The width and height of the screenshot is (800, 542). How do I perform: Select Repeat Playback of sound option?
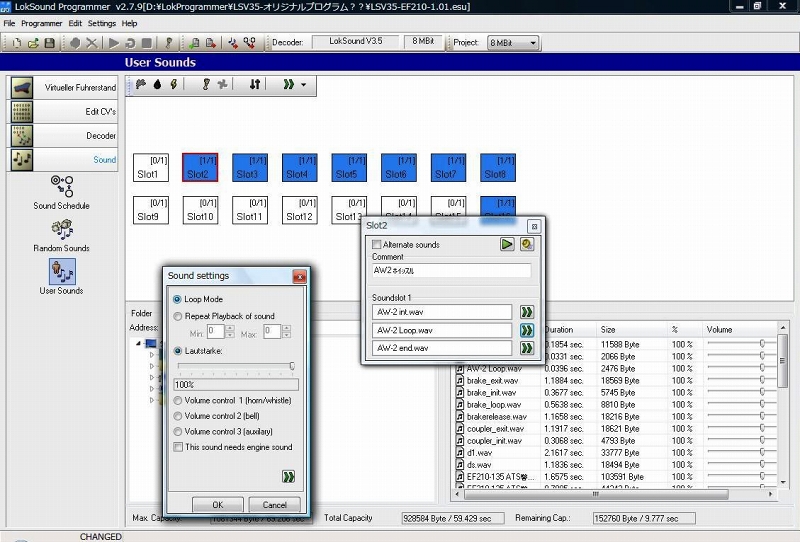point(178,316)
